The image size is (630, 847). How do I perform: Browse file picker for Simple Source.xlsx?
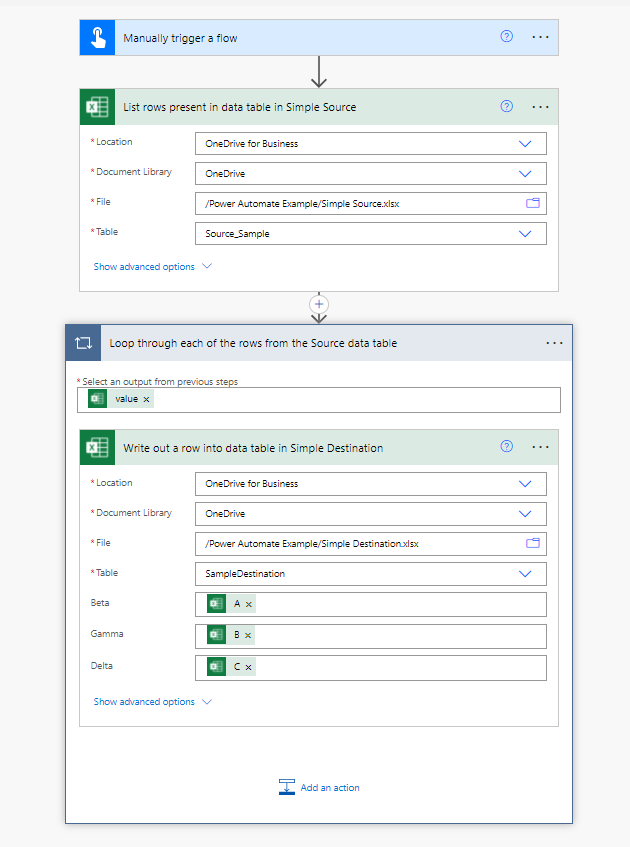[x=533, y=203]
